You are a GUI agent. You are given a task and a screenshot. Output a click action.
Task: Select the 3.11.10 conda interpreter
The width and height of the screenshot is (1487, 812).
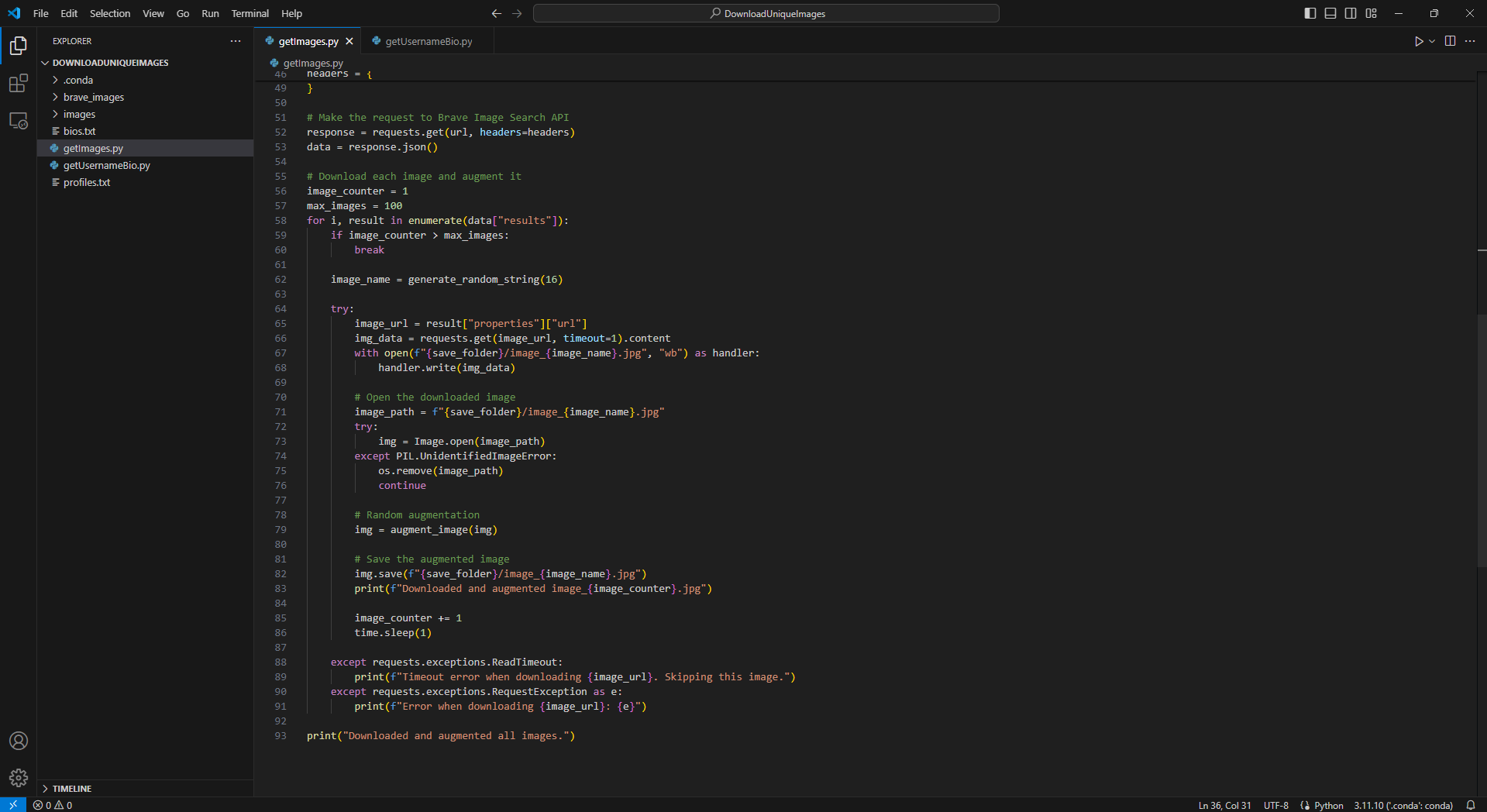(x=1403, y=805)
